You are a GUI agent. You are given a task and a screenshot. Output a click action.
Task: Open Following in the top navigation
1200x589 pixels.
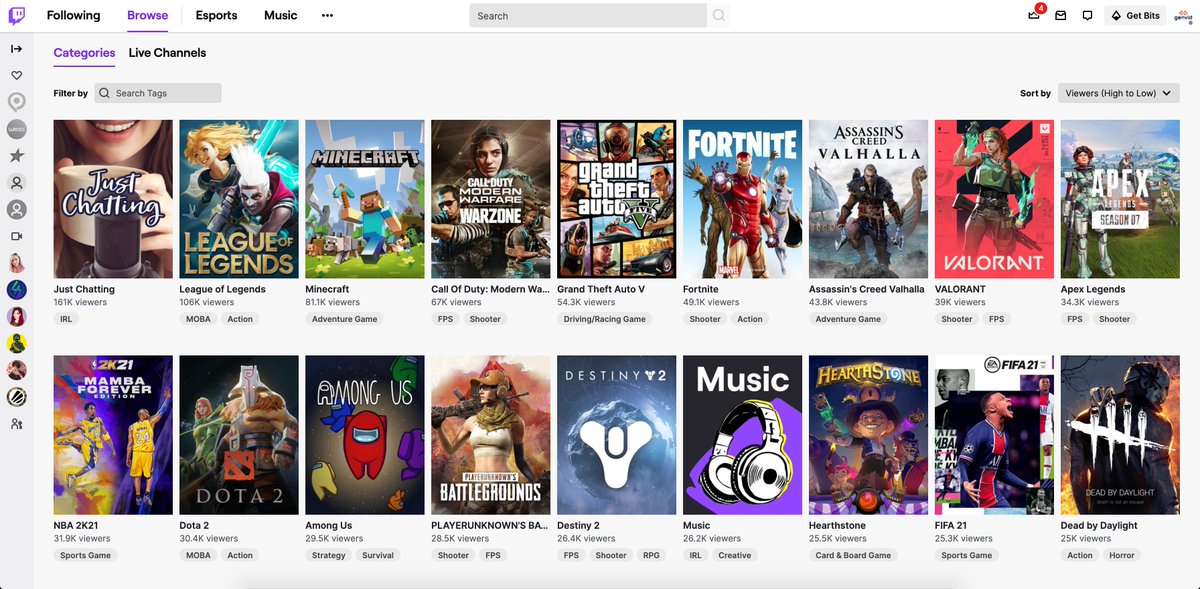coord(73,15)
